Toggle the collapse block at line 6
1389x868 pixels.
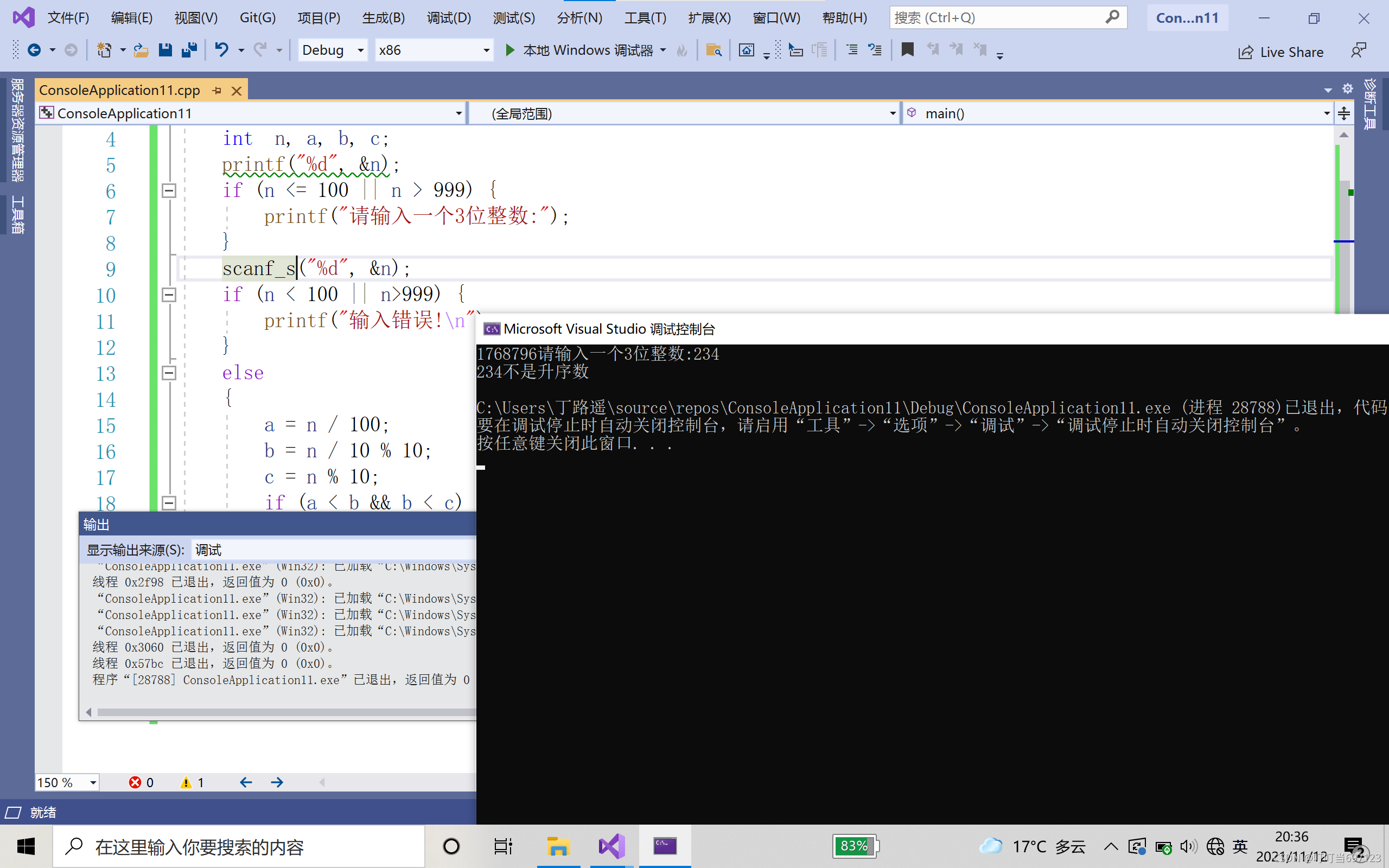[x=168, y=190]
